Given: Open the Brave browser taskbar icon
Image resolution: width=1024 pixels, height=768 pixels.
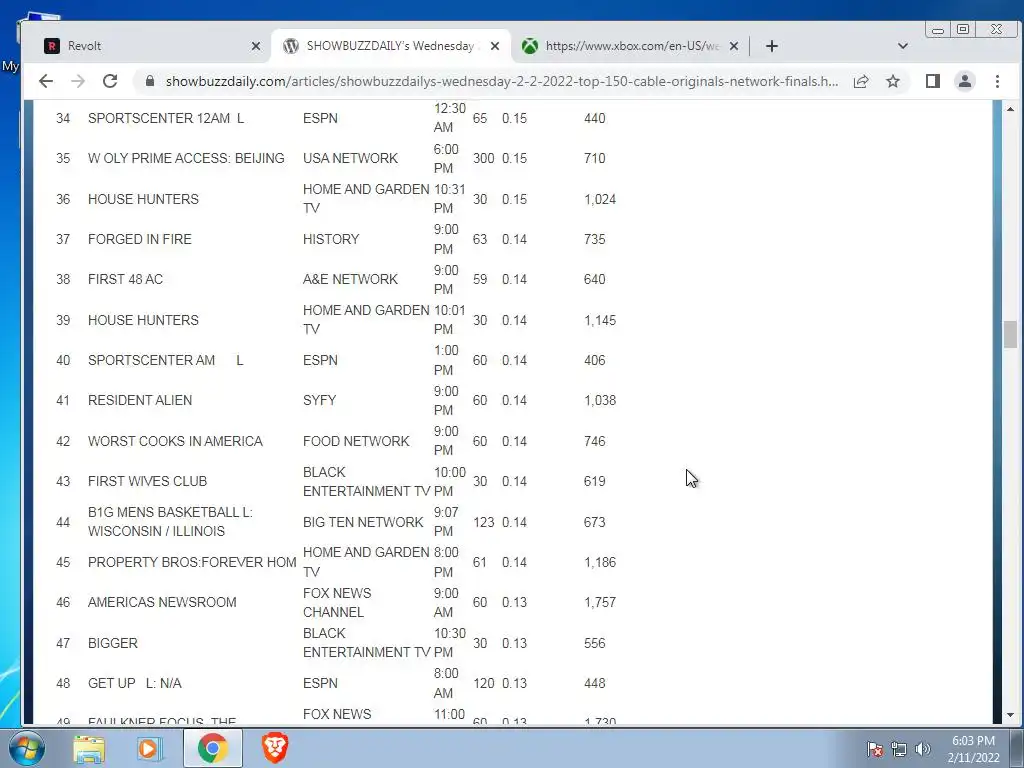Looking at the screenshot, I should click(275, 748).
